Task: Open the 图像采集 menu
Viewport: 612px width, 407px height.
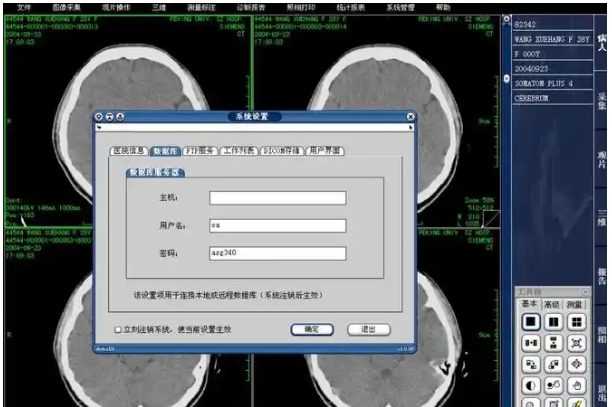Action: coord(66,7)
